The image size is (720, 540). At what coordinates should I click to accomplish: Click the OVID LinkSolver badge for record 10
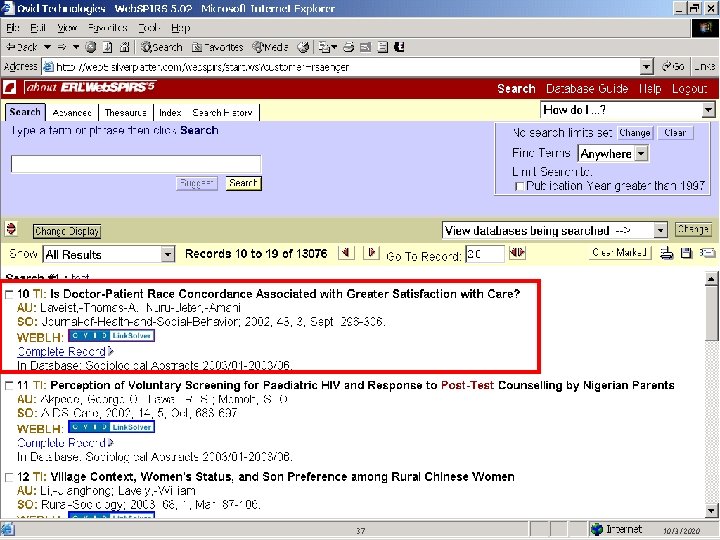click(x=112, y=336)
